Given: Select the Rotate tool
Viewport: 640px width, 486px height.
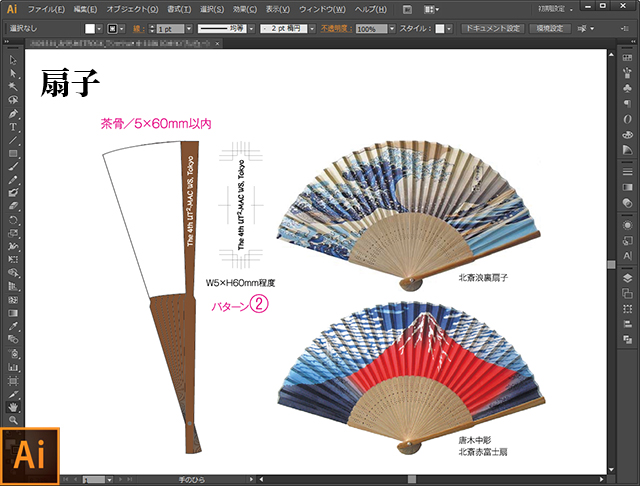Looking at the screenshot, I should [x=13, y=220].
